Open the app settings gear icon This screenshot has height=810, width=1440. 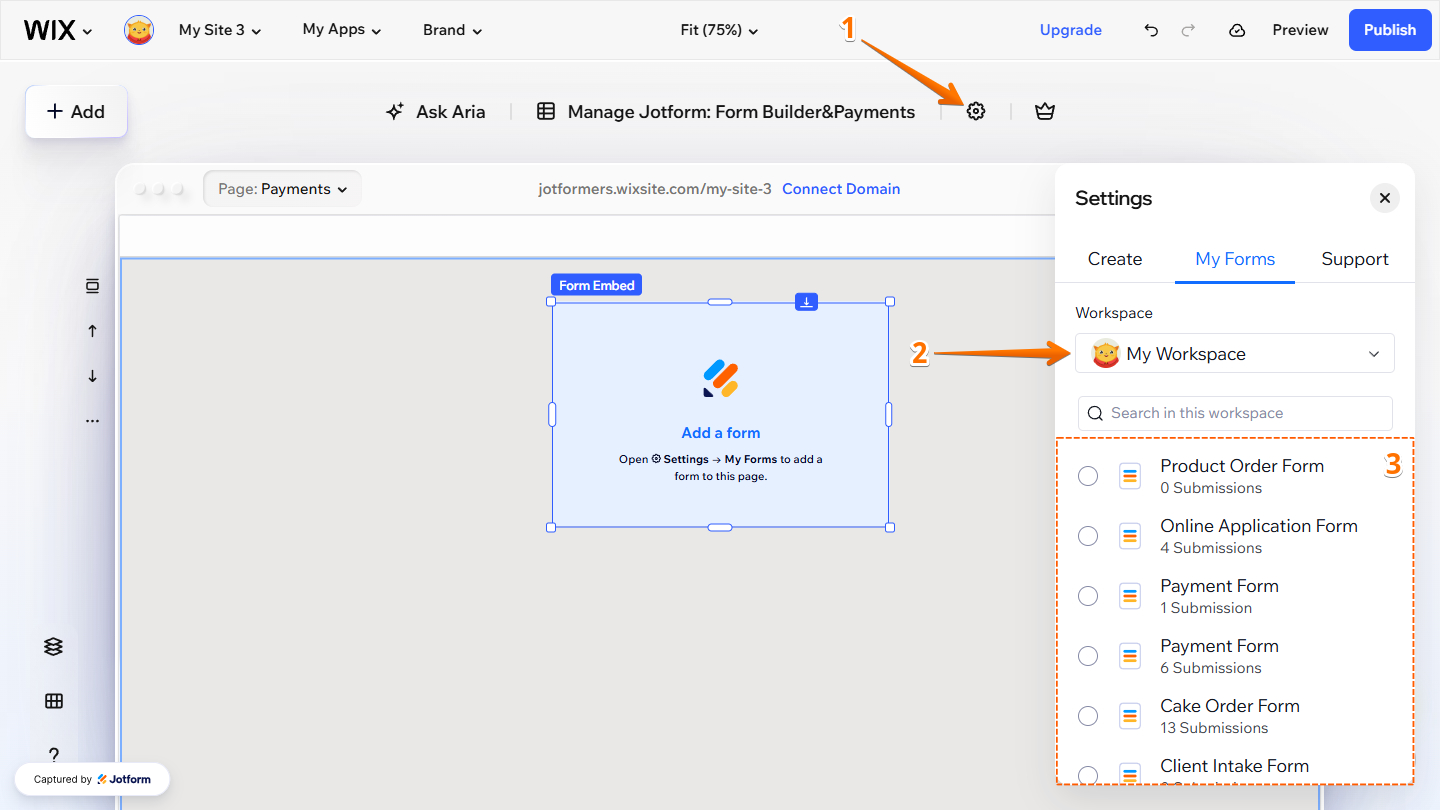[976, 112]
